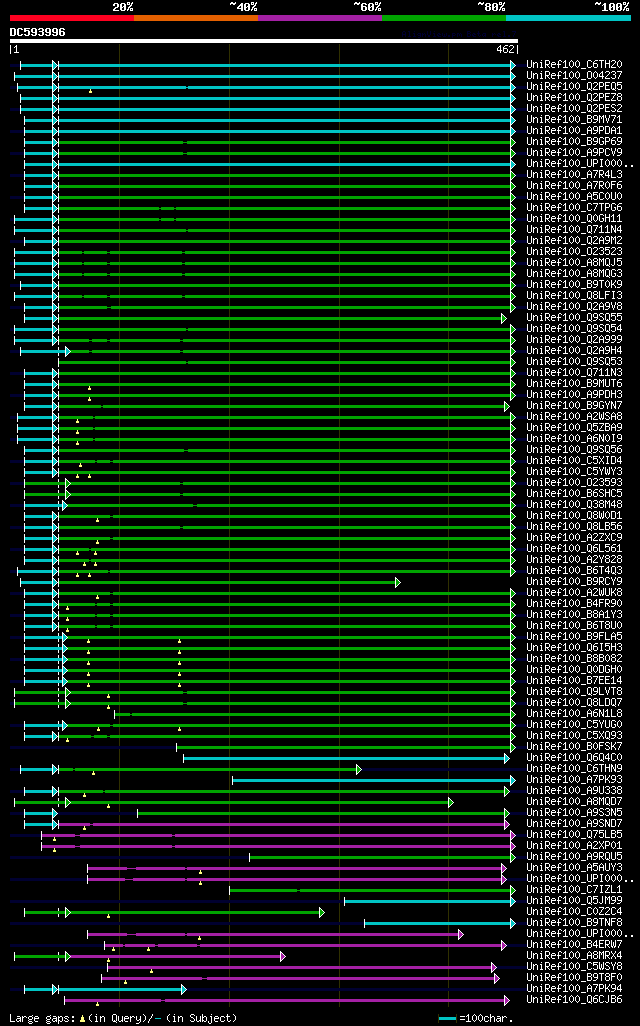Click the end arrowhead of UniRef100_A8MRX4 alignment
This screenshot has height=1026, width=640.
pyautogui.click(x=283, y=957)
